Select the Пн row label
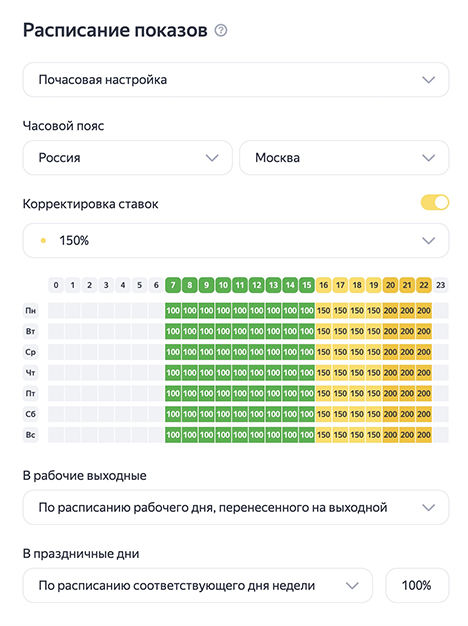 pos(31,311)
